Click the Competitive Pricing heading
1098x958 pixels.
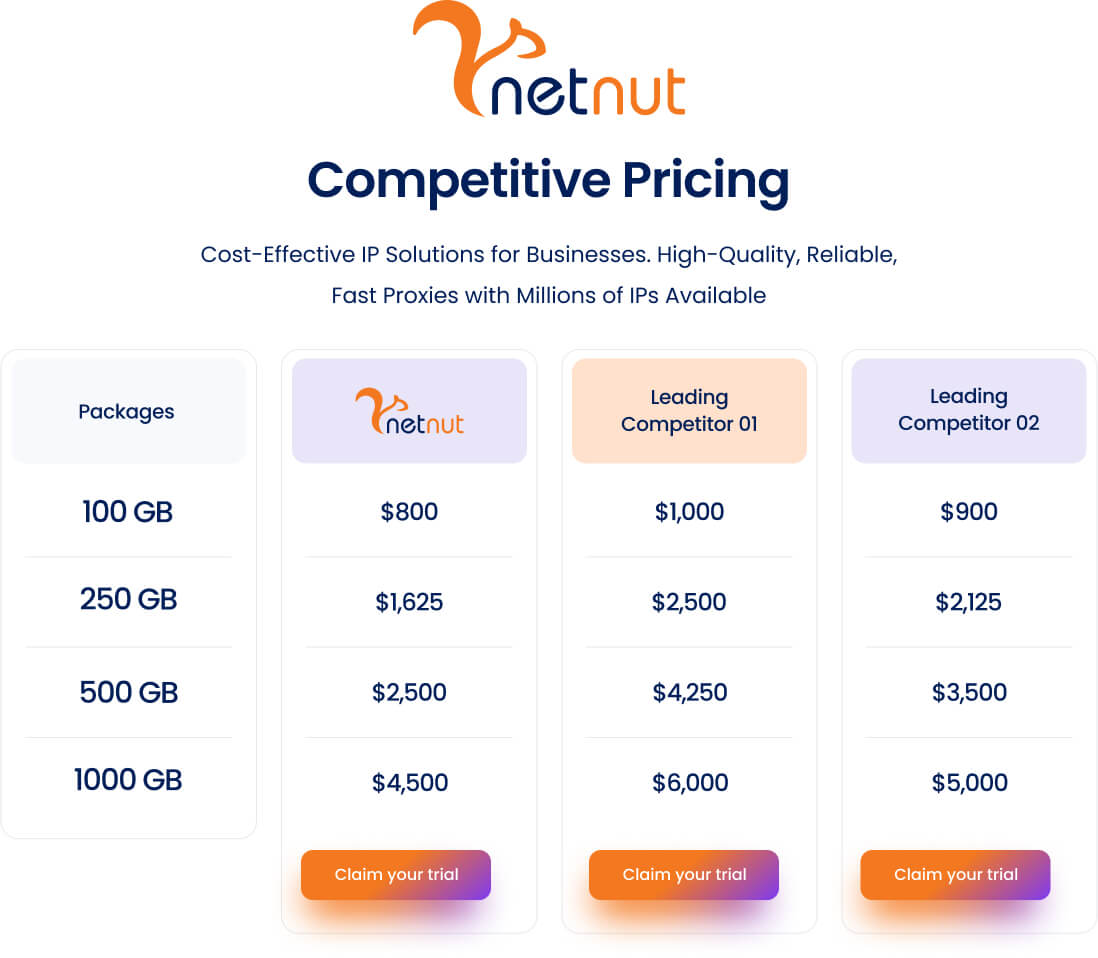coord(548,181)
